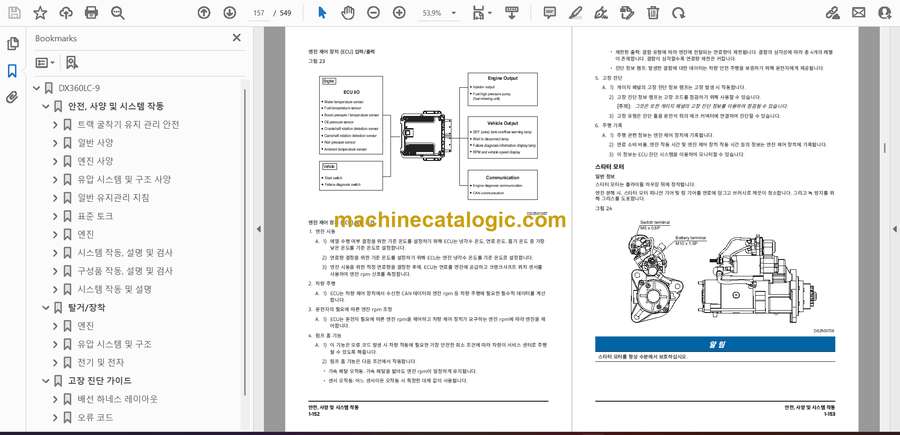Open the page fit options dropdown

[481, 13]
